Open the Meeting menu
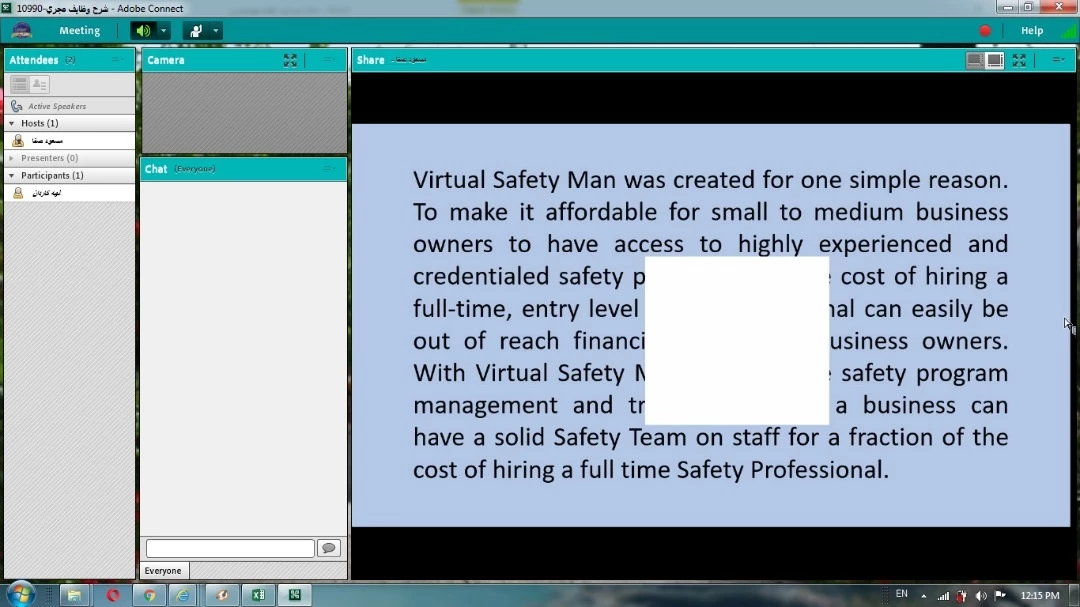The width and height of the screenshot is (1080, 607). point(79,30)
